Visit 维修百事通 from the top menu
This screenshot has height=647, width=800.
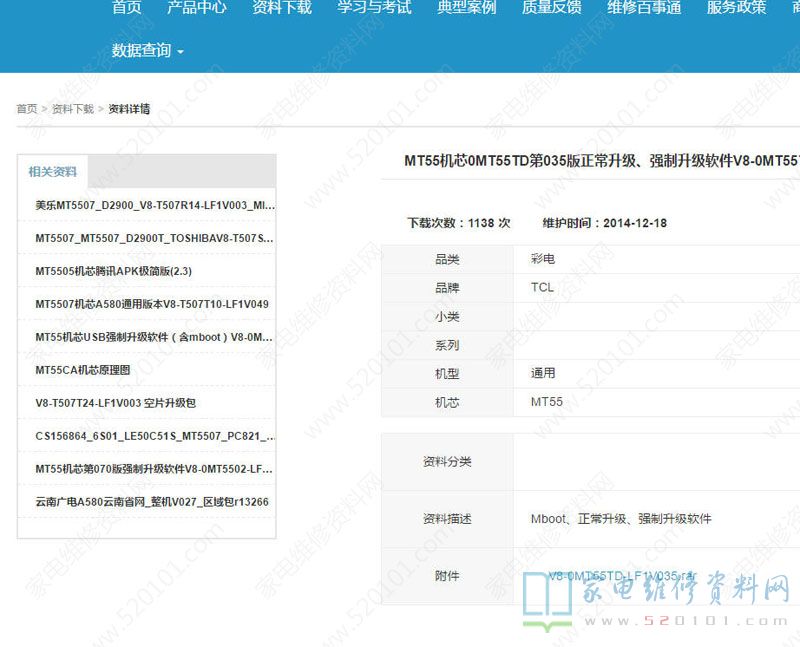(644, 8)
